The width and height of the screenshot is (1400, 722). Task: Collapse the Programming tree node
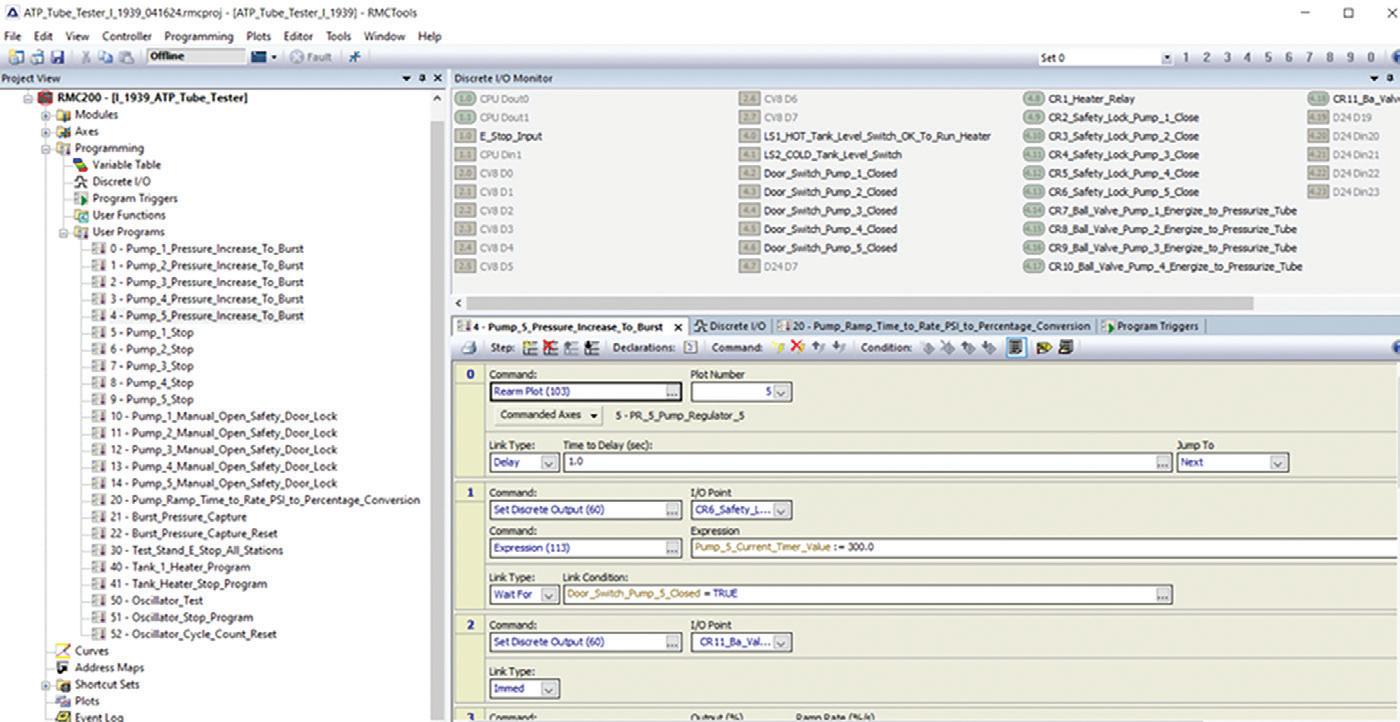[46, 148]
